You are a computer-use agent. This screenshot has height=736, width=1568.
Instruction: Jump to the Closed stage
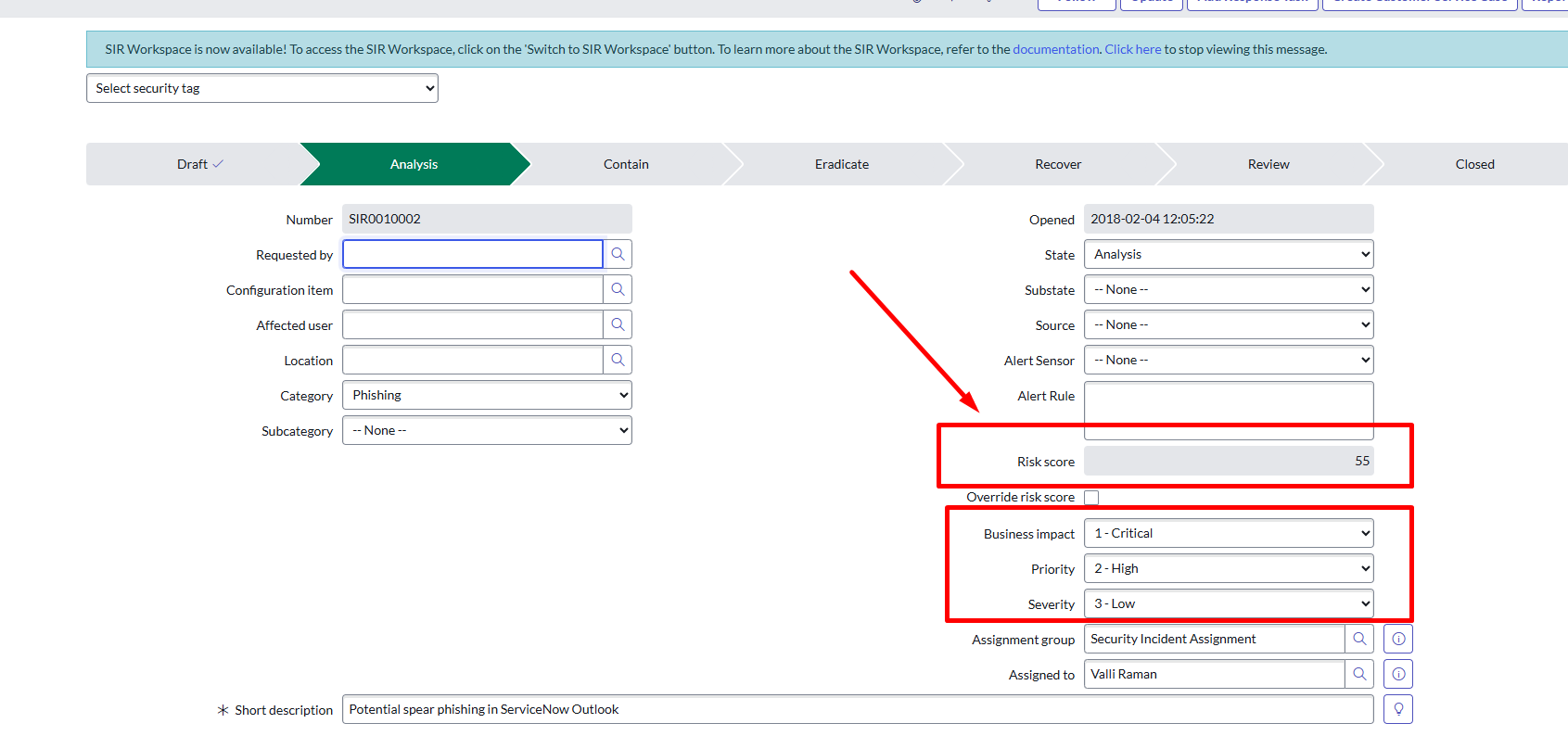point(1474,164)
